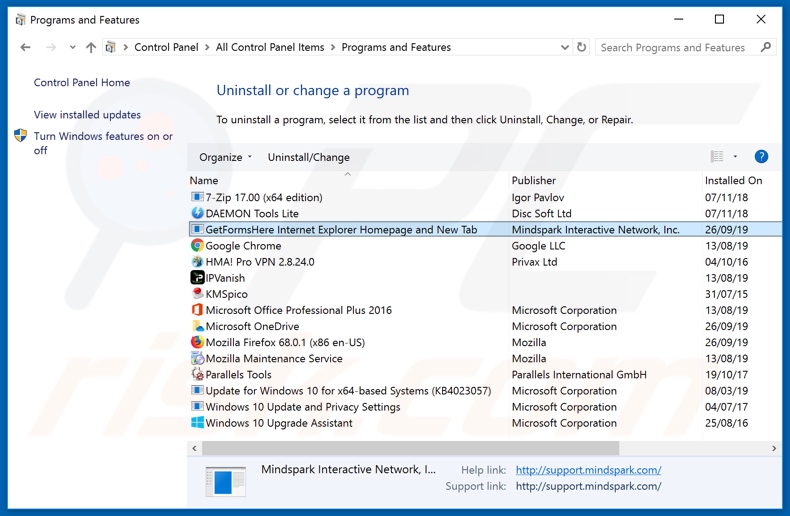
Task: Click the 31/07/15 install date
Action: click(x=726, y=294)
